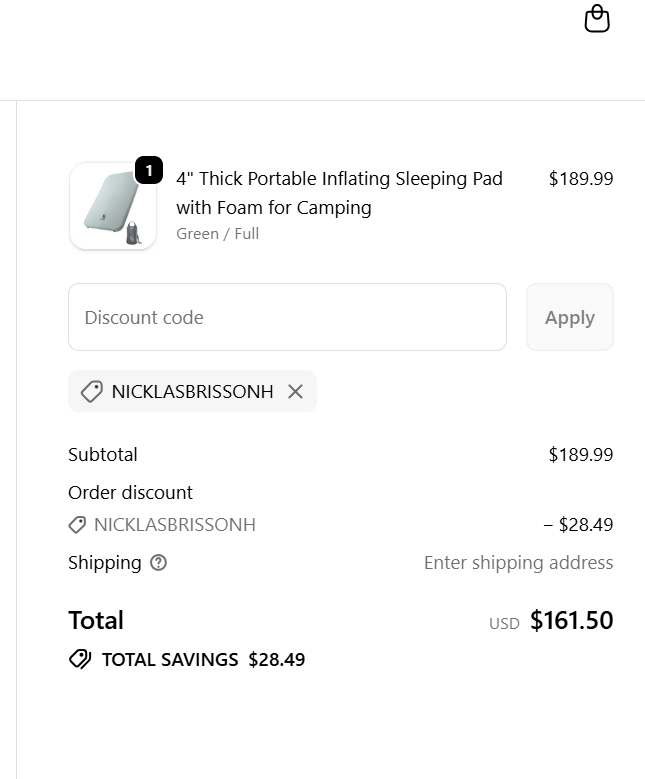Image resolution: width=645 pixels, height=779 pixels.
Task: Click the Total Savings tag icon
Action: 80,659
